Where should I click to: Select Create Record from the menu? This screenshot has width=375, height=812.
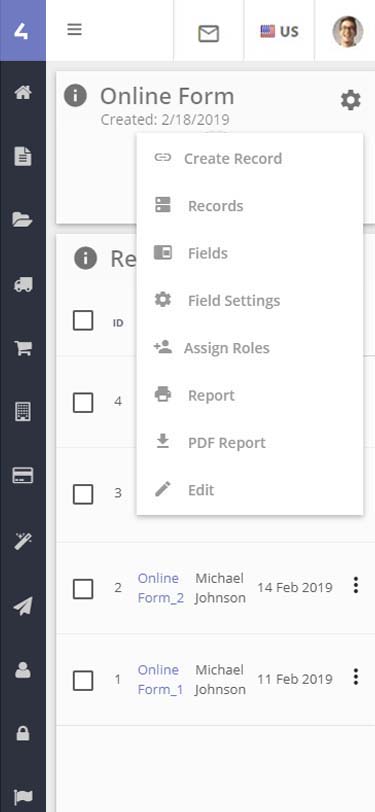coord(250,158)
